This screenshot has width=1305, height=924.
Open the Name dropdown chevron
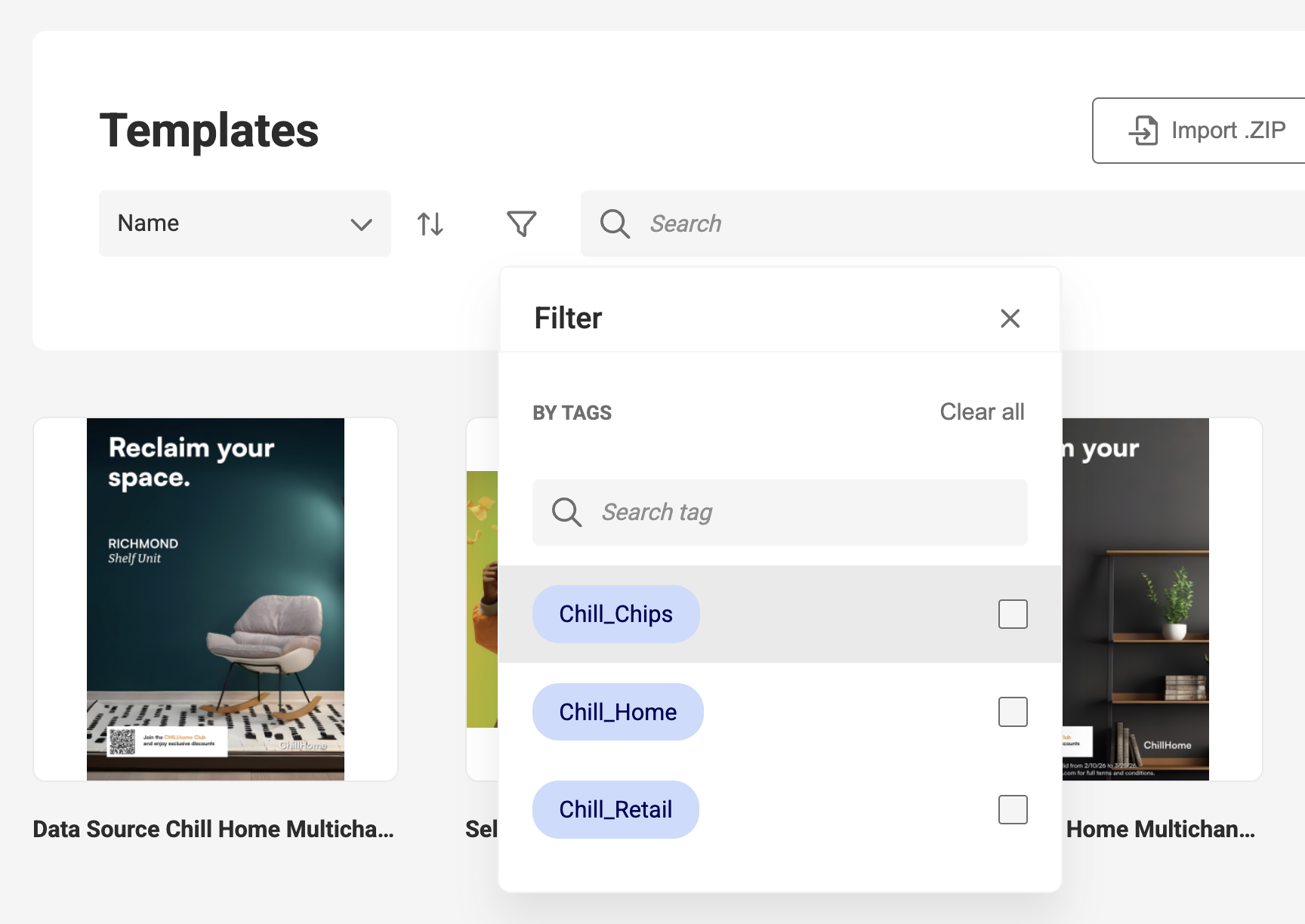tap(361, 223)
